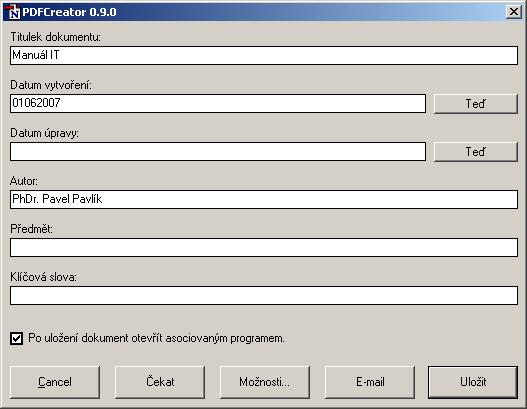527x409 pixels.
Task: Click the Datum vytvoření date field
Action: coord(218,104)
